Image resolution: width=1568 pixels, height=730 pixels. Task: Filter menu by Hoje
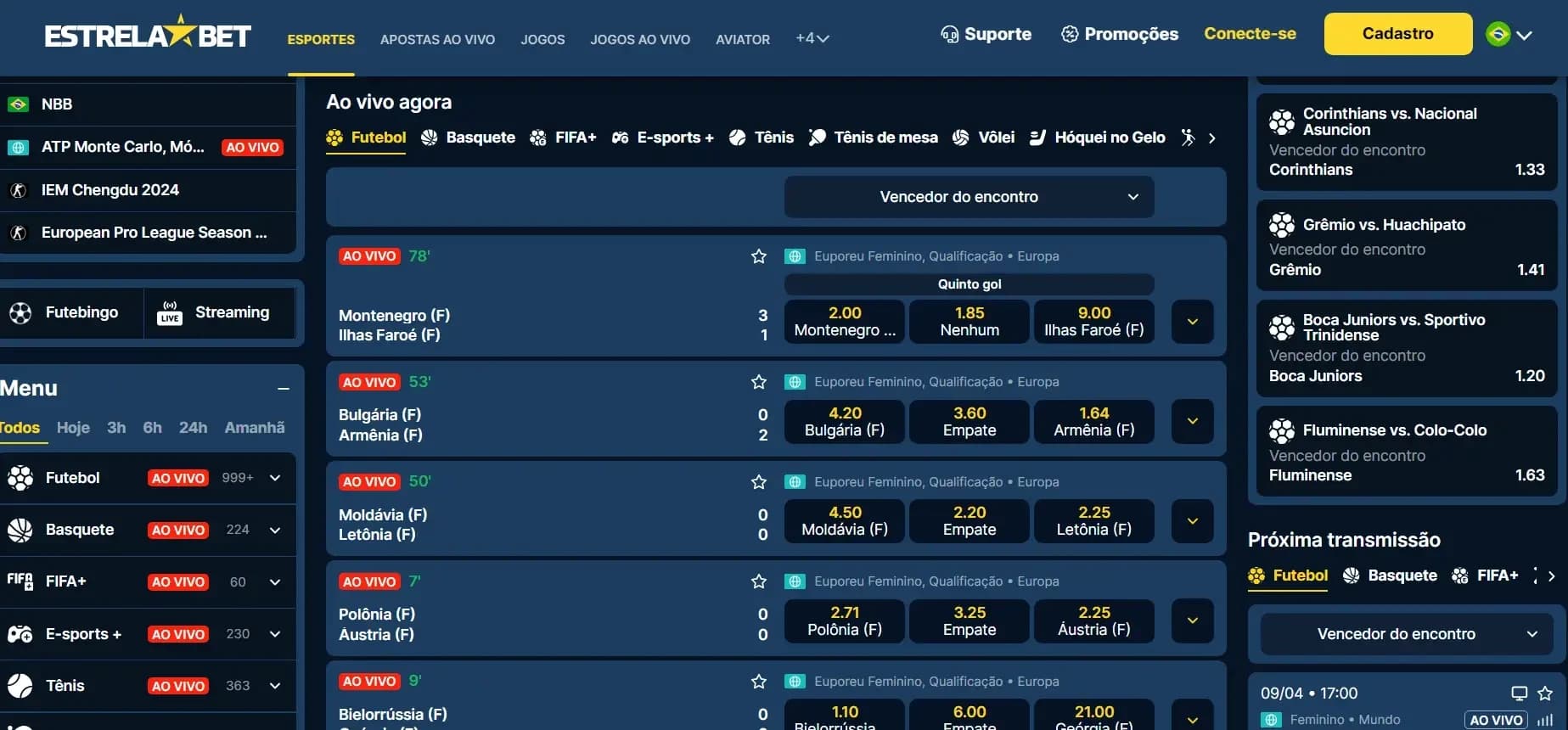point(73,428)
